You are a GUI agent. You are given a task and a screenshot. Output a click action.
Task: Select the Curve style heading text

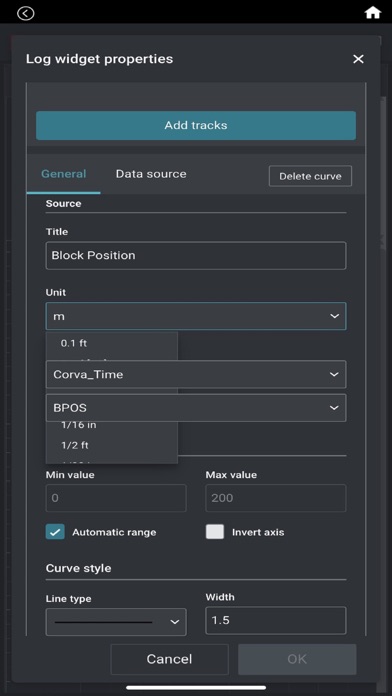coord(79,568)
